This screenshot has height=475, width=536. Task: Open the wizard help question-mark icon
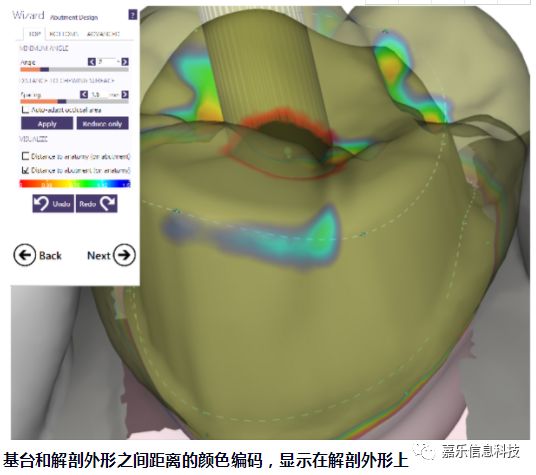[x=133, y=15]
